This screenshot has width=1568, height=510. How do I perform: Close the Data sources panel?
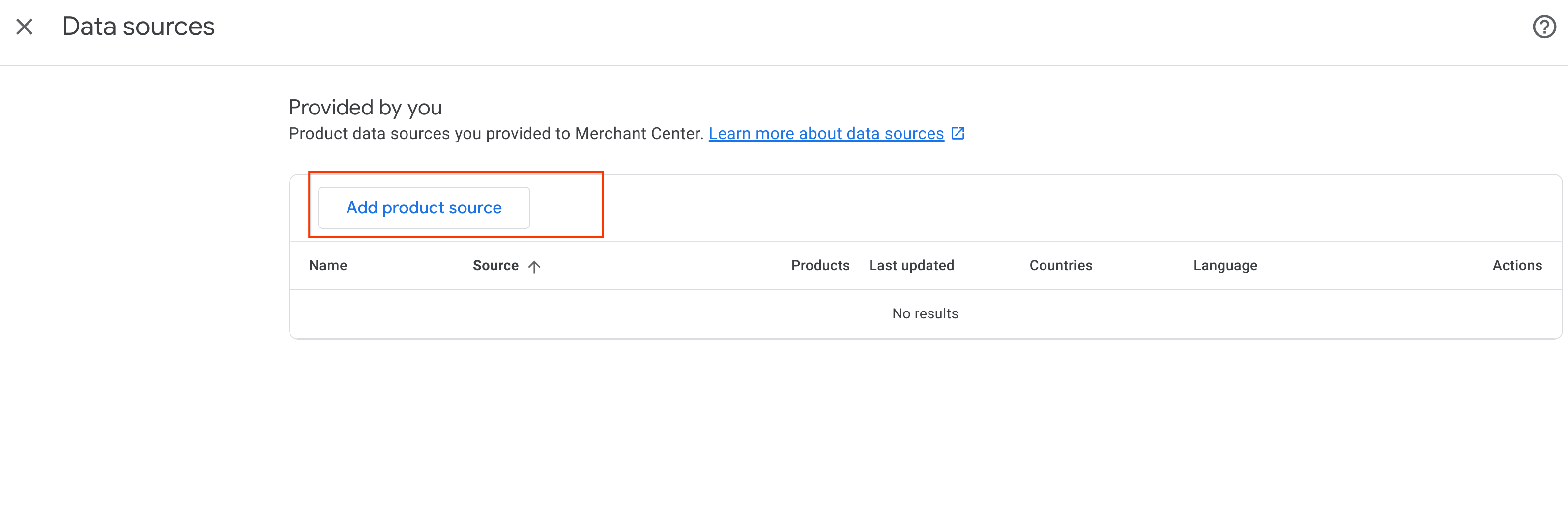[x=25, y=27]
